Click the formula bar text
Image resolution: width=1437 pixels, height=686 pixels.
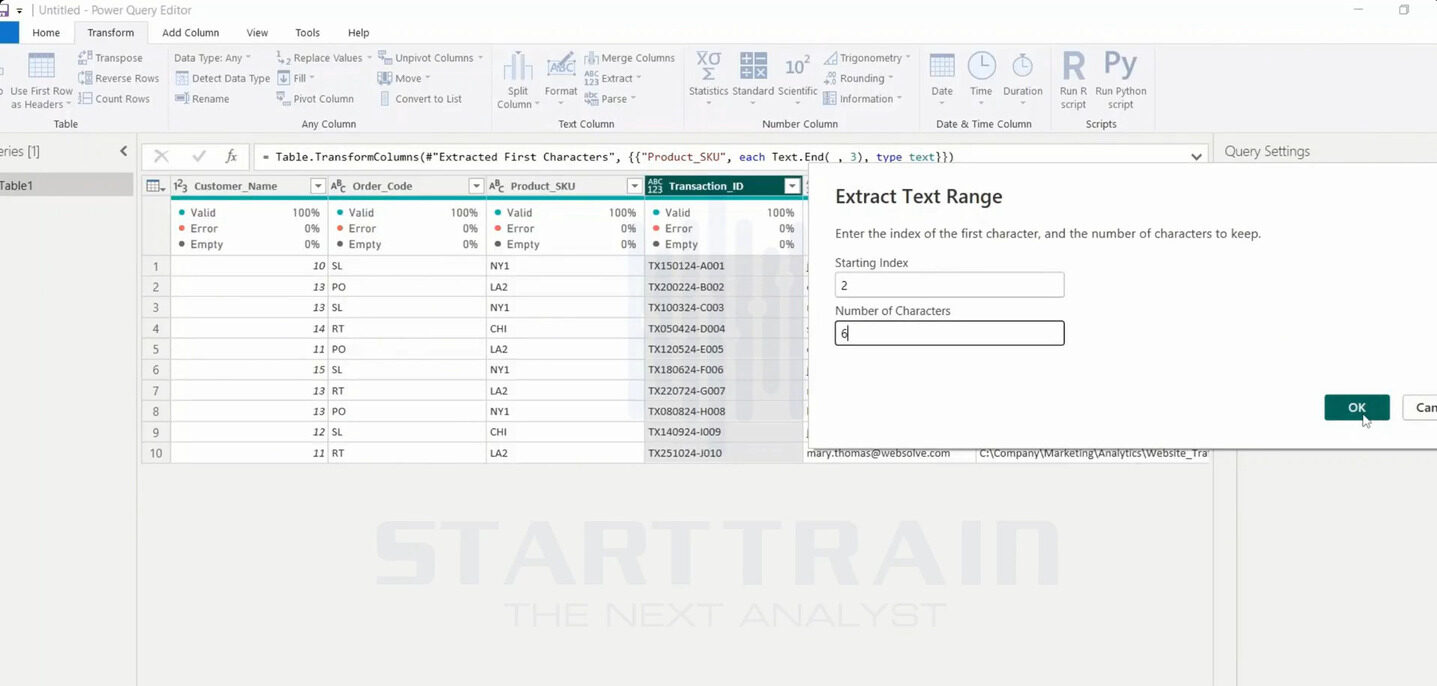coord(608,157)
